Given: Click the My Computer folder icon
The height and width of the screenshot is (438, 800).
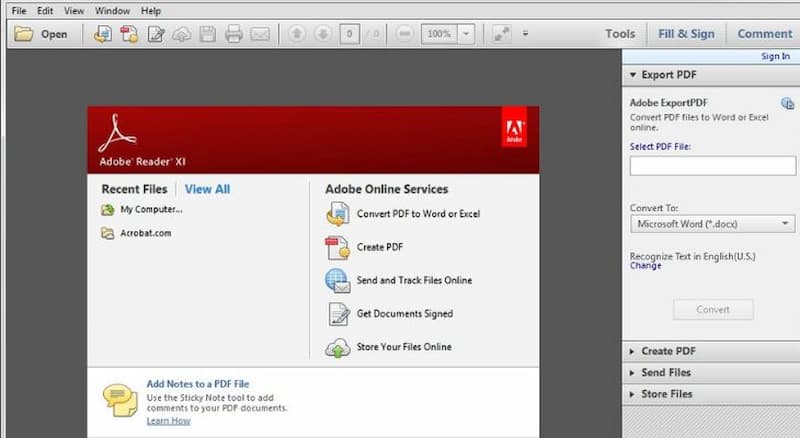Looking at the screenshot, I should pyautogui.click(x=108, y=209).
